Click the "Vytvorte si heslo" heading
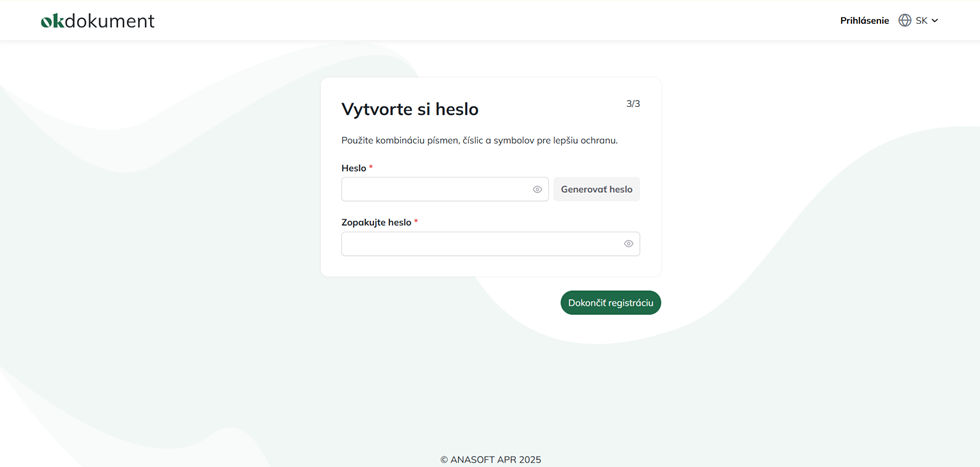980x467 pixels. [x=410, y=109]
